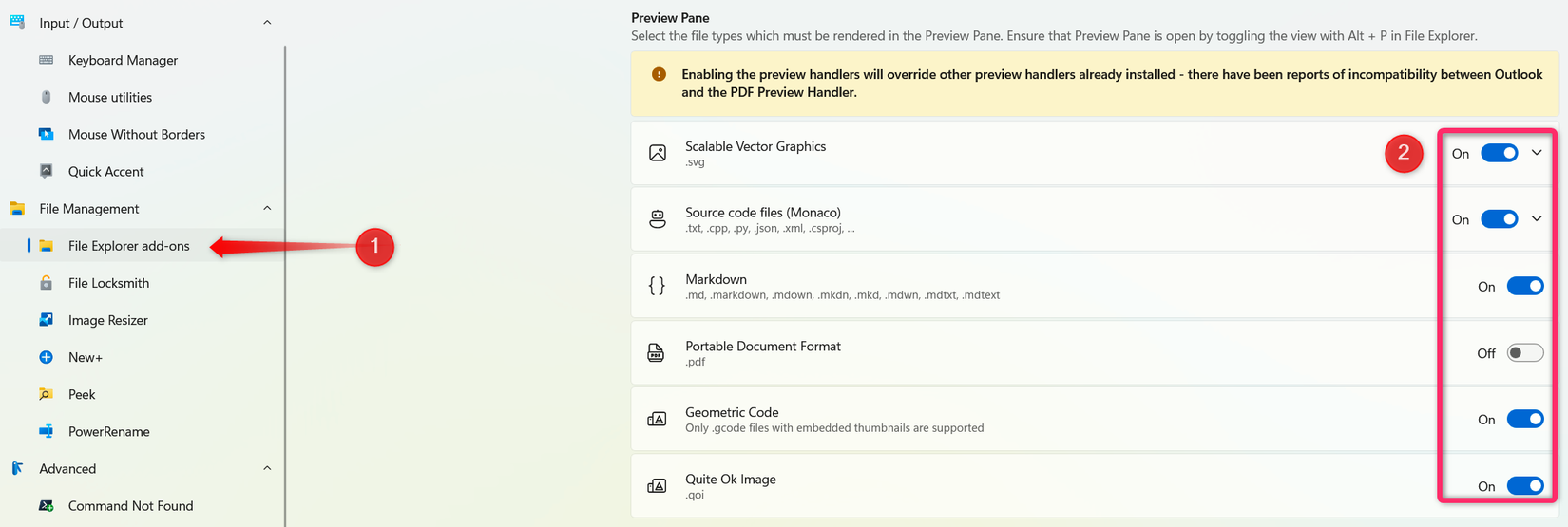This screenshot has height=527, width=1568.
Task: Go to Command Not Found page
Action: pos(130,506)
